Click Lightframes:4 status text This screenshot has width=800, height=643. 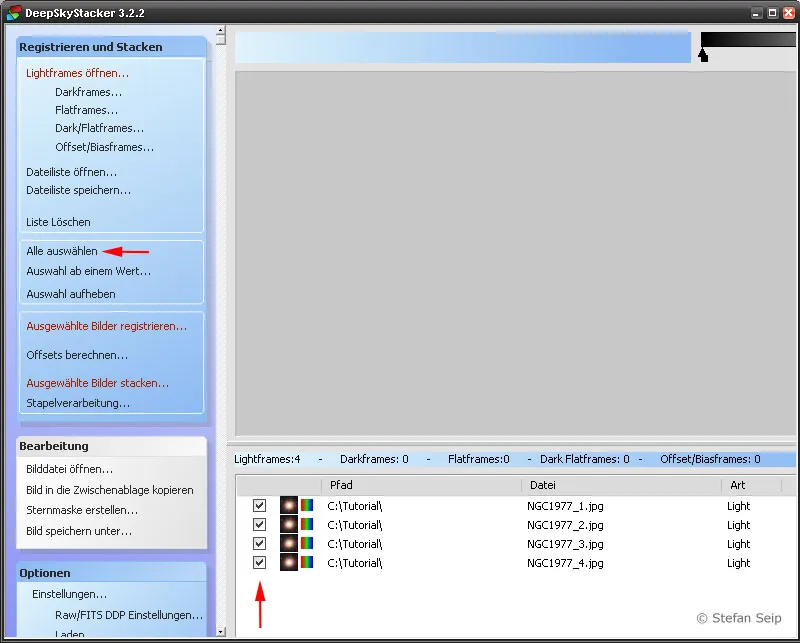(x=267, y=459)
